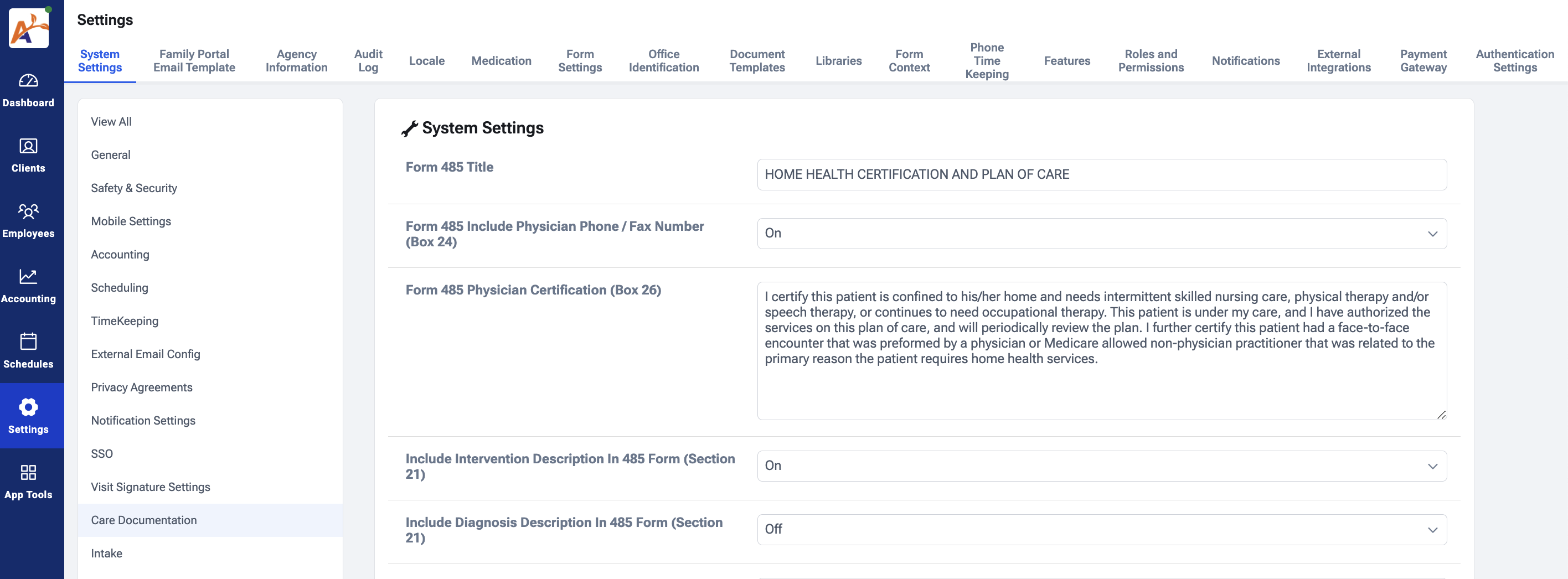This screenshot has width=1568, height=579.
Task: Click the app logo icon
Action: click(29, 28)
